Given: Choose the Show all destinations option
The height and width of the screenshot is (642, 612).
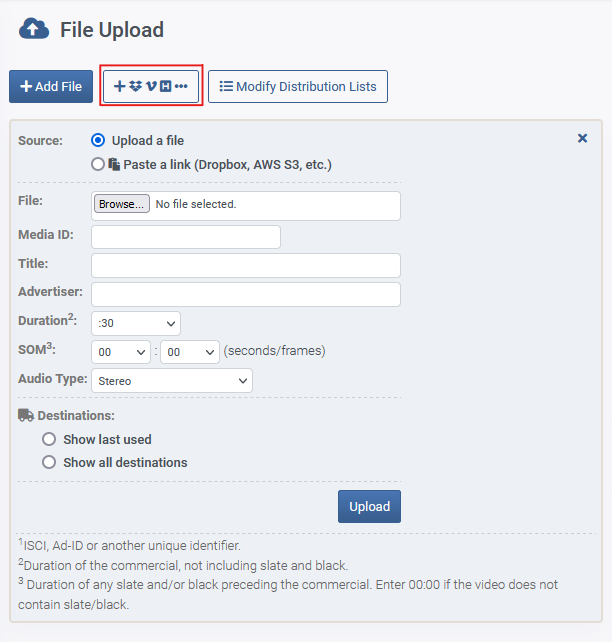Looking at the screenshot, I should tap(49, 462).
